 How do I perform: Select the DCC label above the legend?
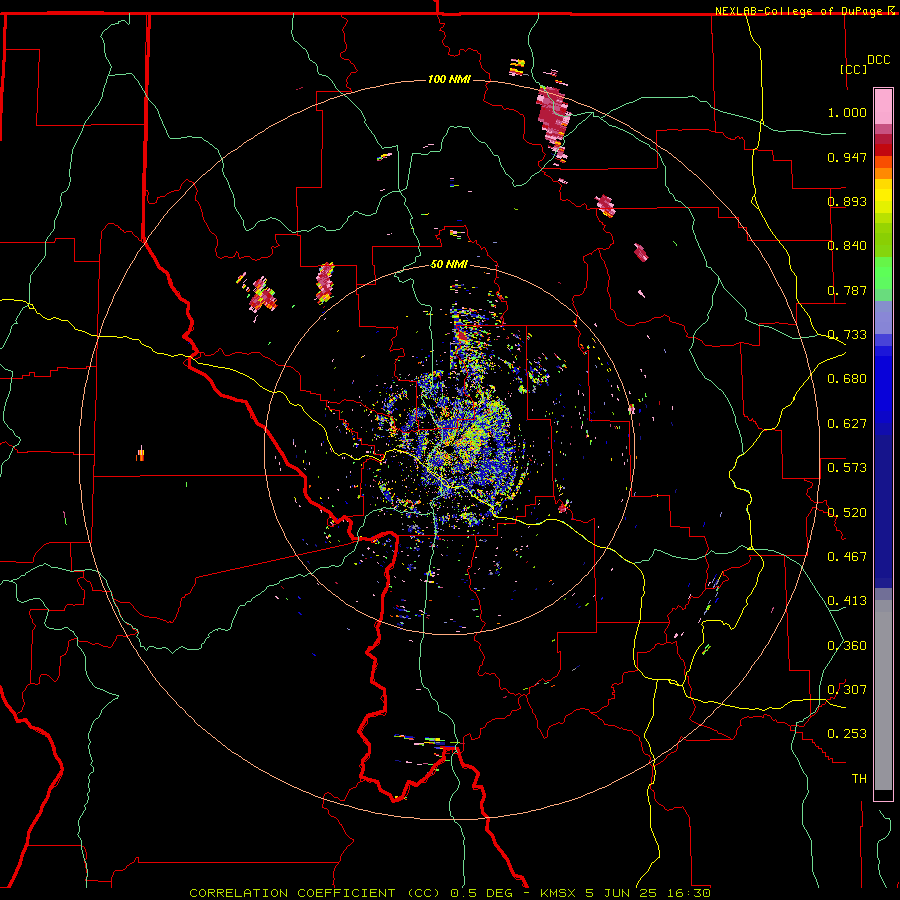click(878, 60)
